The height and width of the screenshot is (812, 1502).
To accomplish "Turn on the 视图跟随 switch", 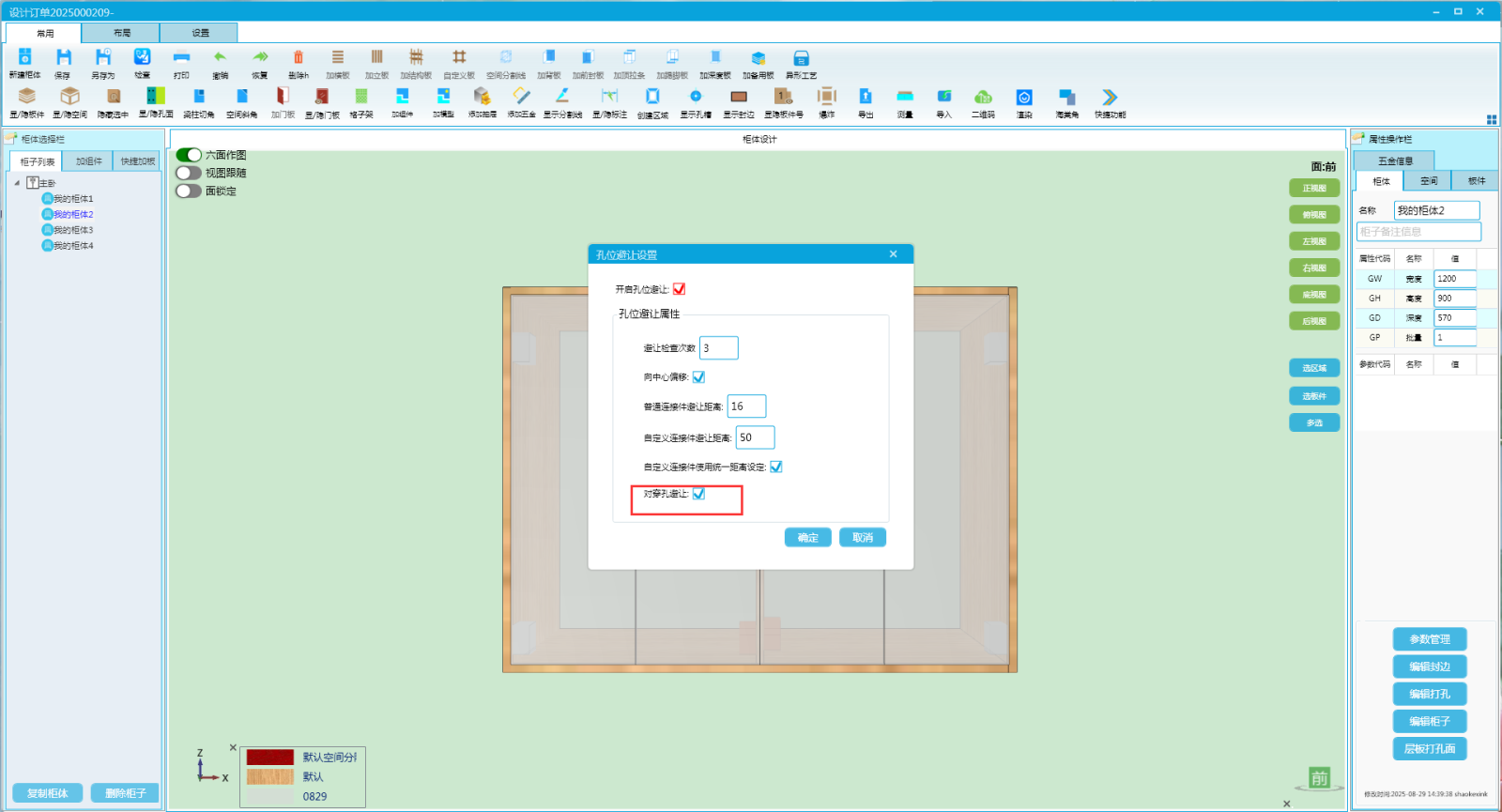I will point(189,173).
